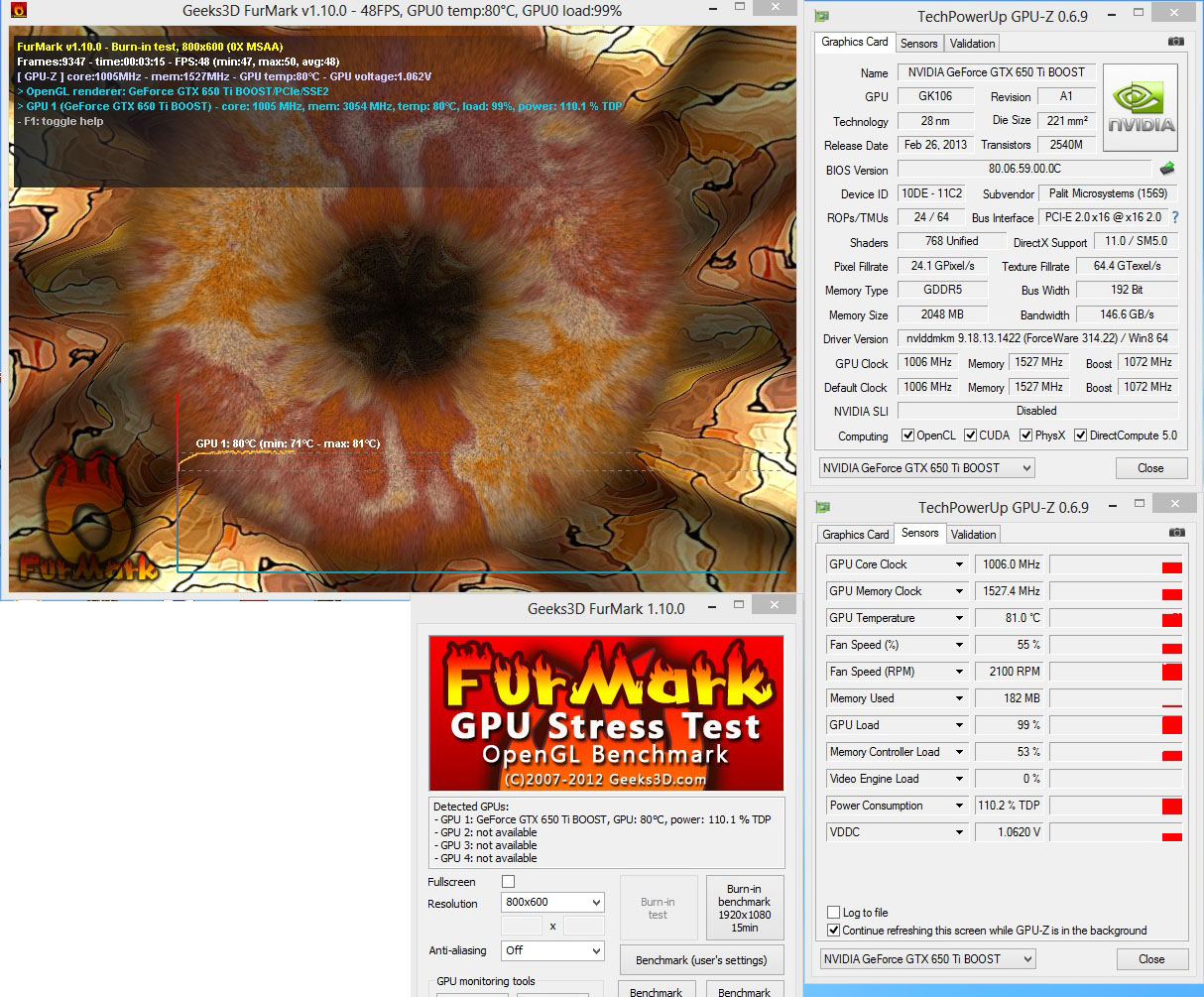This screenshot has height=997, width=1204.
Task: Click the 1006.0 MHz core clock value
Action: (1008, 564)
